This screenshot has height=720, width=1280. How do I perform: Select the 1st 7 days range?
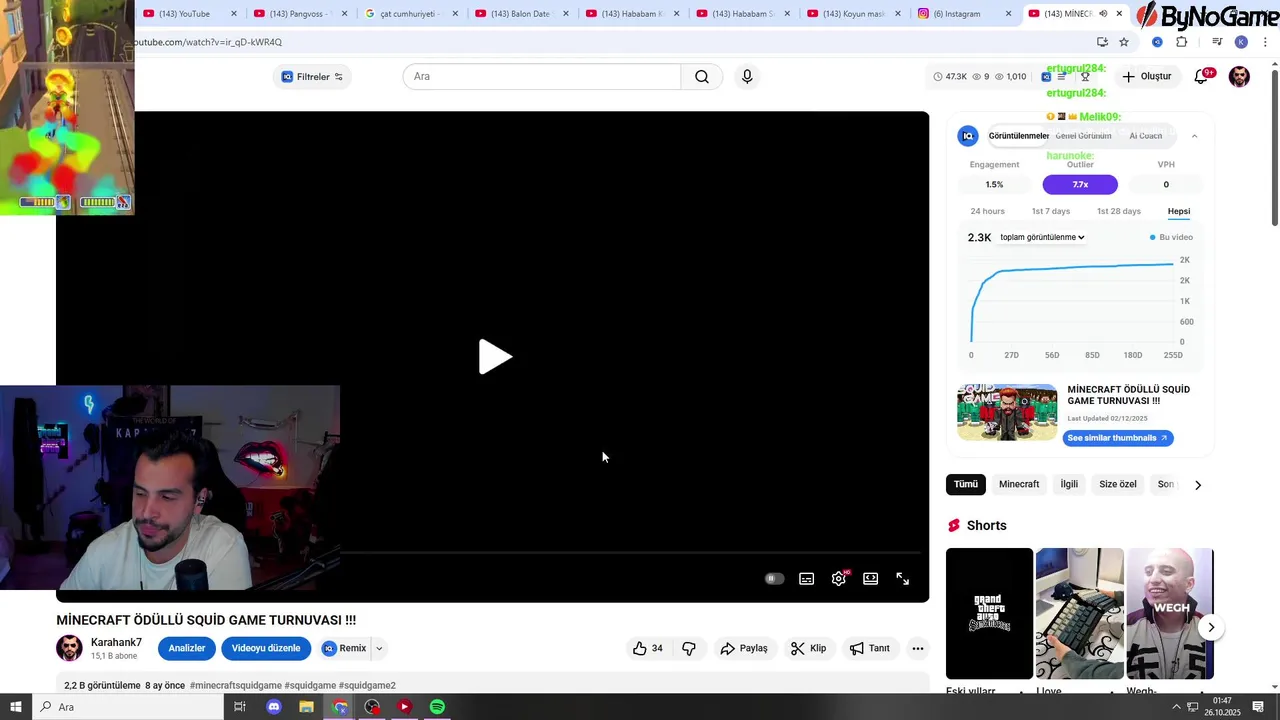click(1051, 211)
